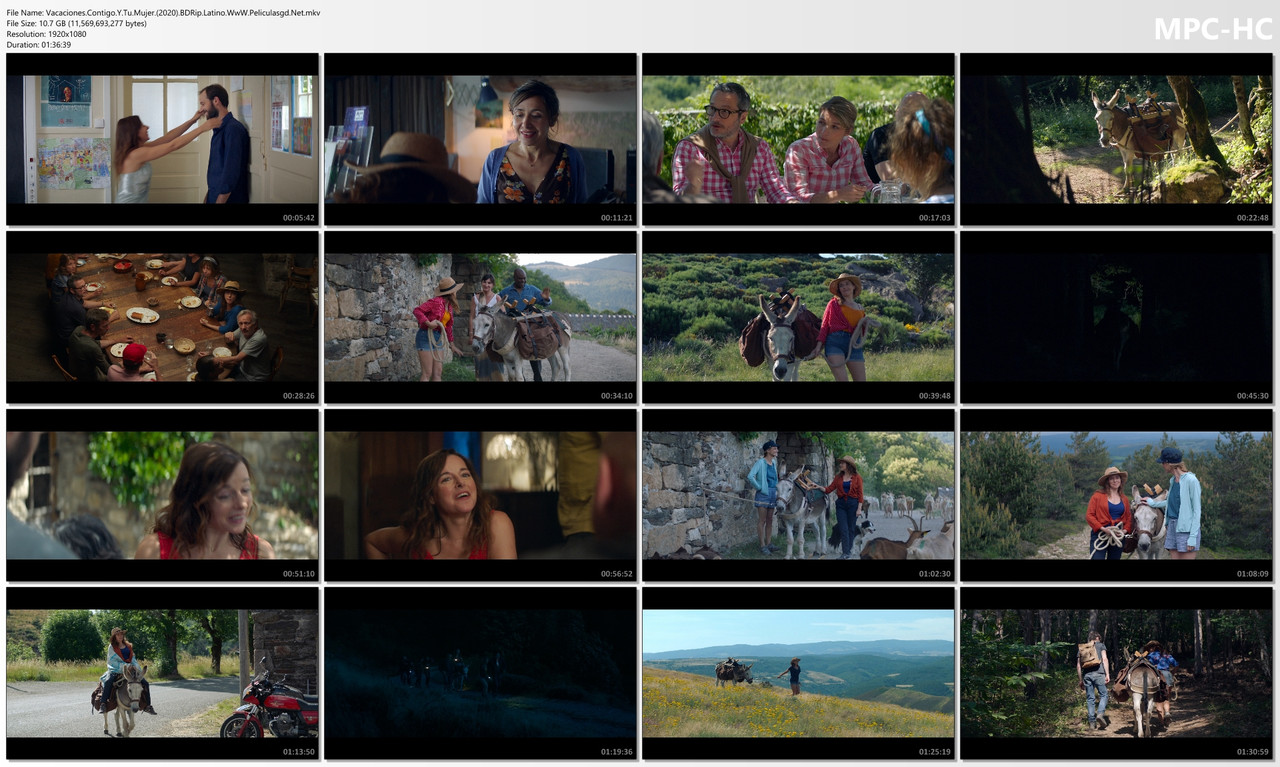Open the thumbnail at 01:30:59
This screenshot has height=767, width=1280.
1116,673
